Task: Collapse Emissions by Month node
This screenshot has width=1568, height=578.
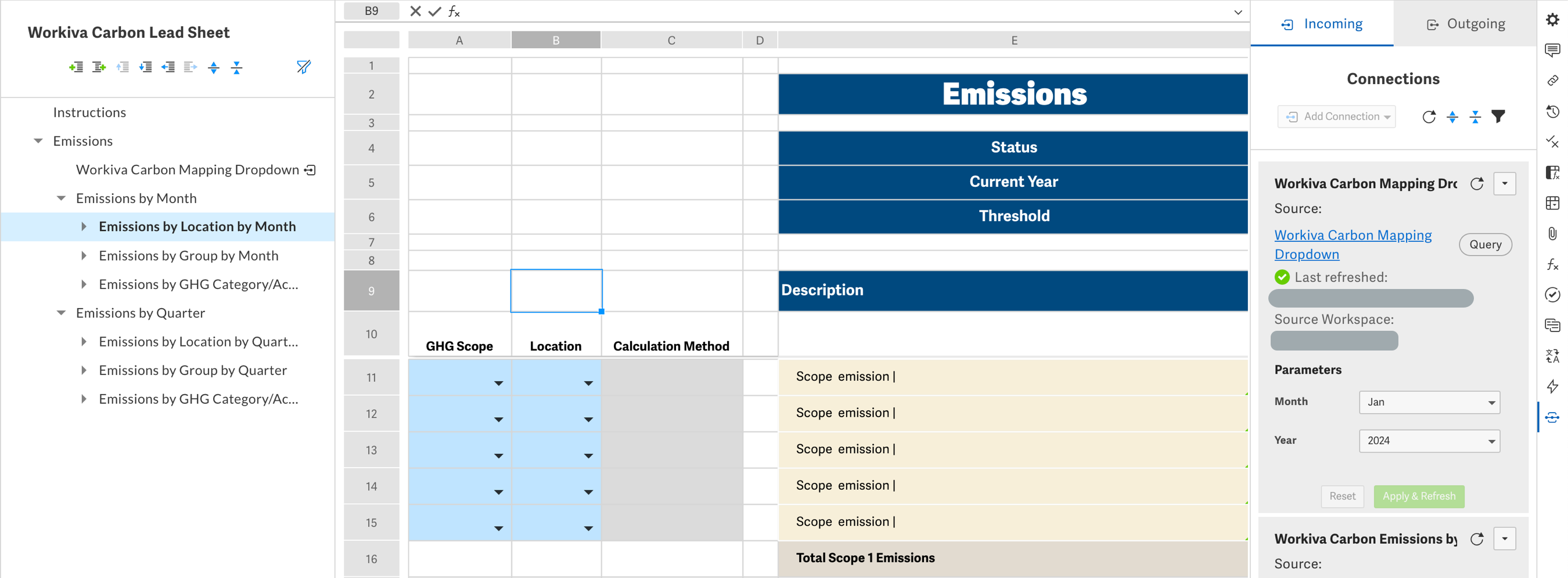Action: 61,198
